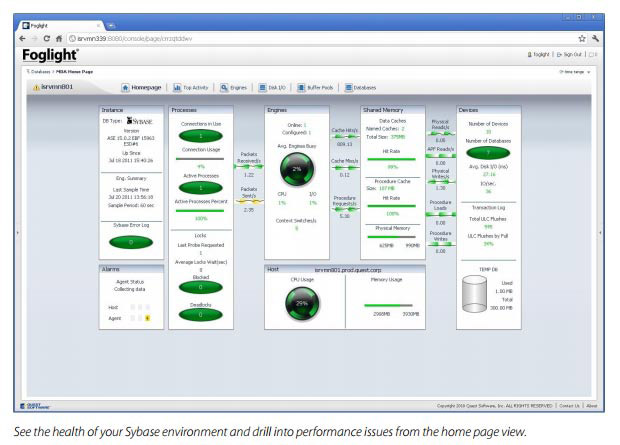Click the Contact Us footer link
Image resolution: width=620 pixels, height=445 pixels.
click(x=569, y=406)
